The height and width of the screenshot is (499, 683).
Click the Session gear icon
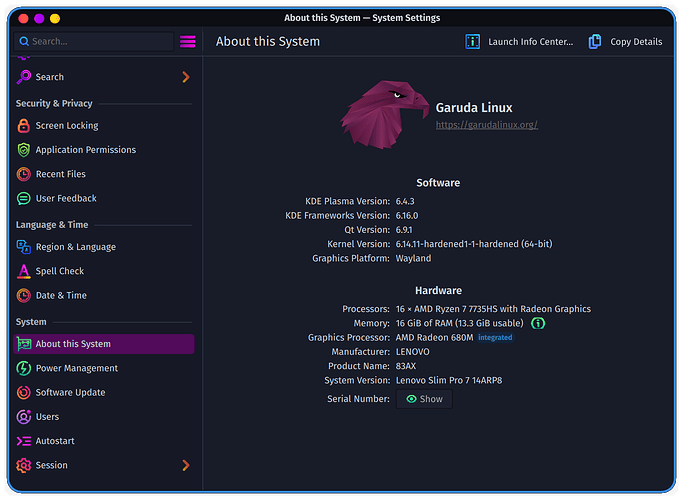[24, 465]
